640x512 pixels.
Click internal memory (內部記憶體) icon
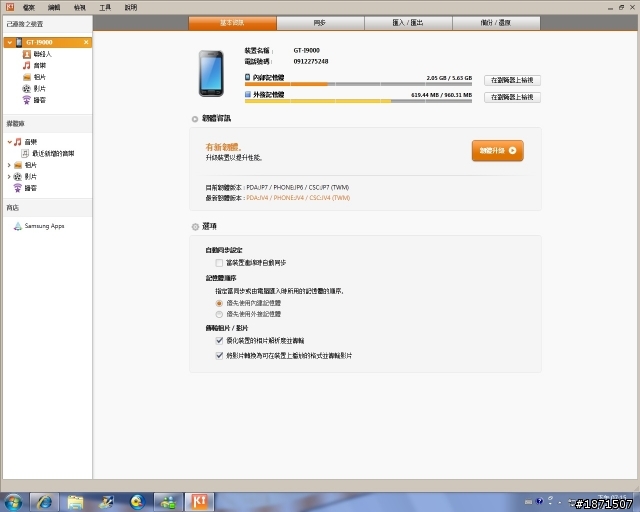point(247,77)
